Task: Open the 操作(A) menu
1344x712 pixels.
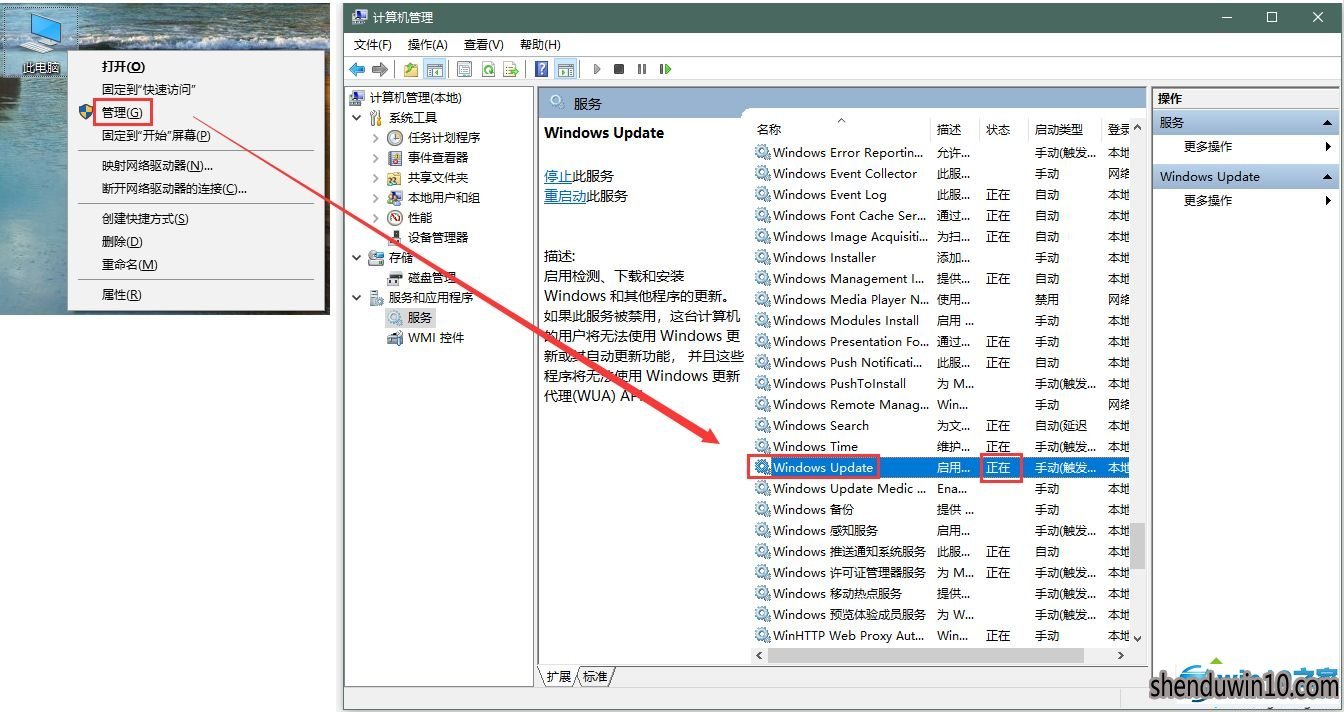Action: 428,44
